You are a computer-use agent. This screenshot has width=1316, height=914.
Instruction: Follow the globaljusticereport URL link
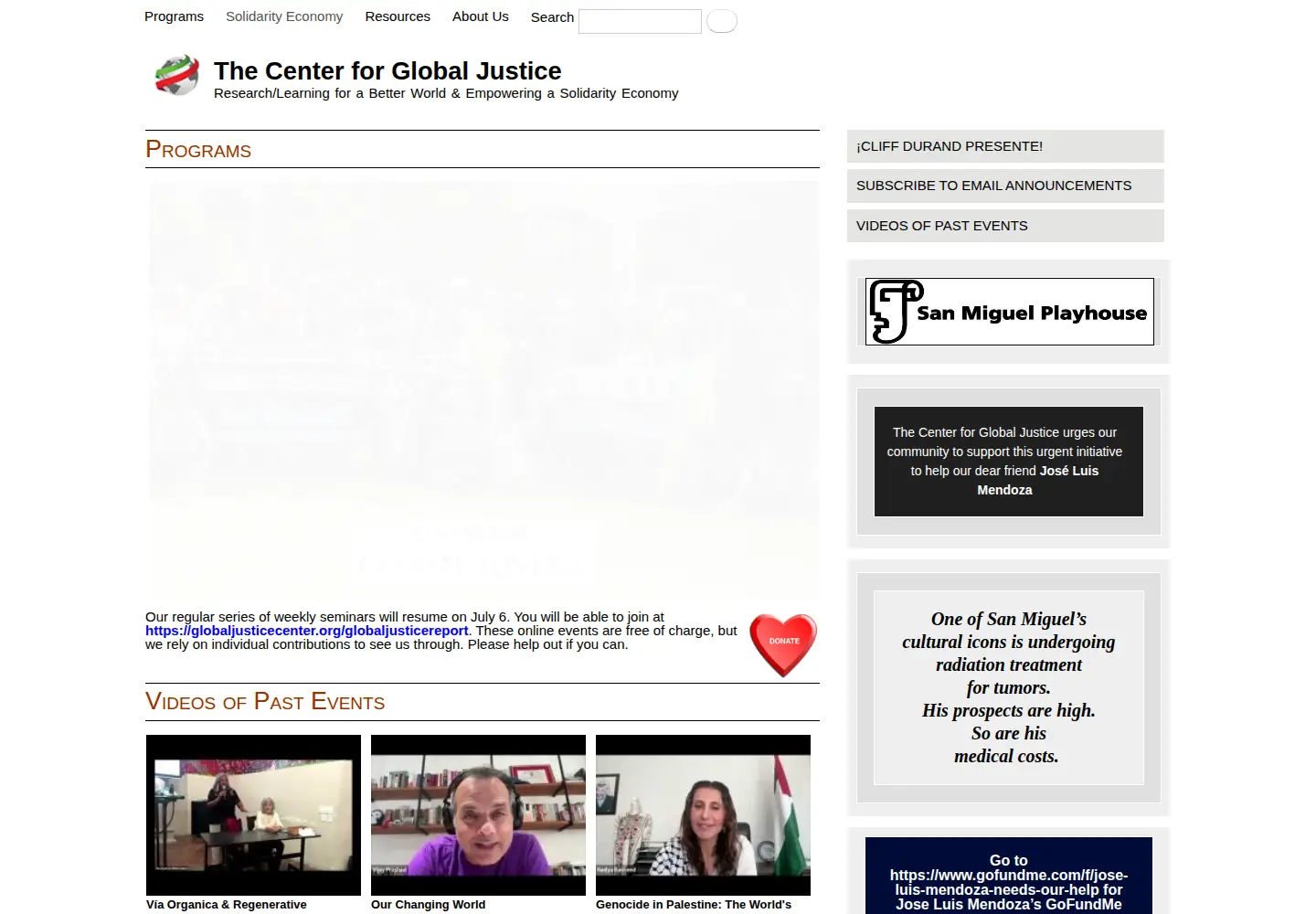click(x=307, y=631)
